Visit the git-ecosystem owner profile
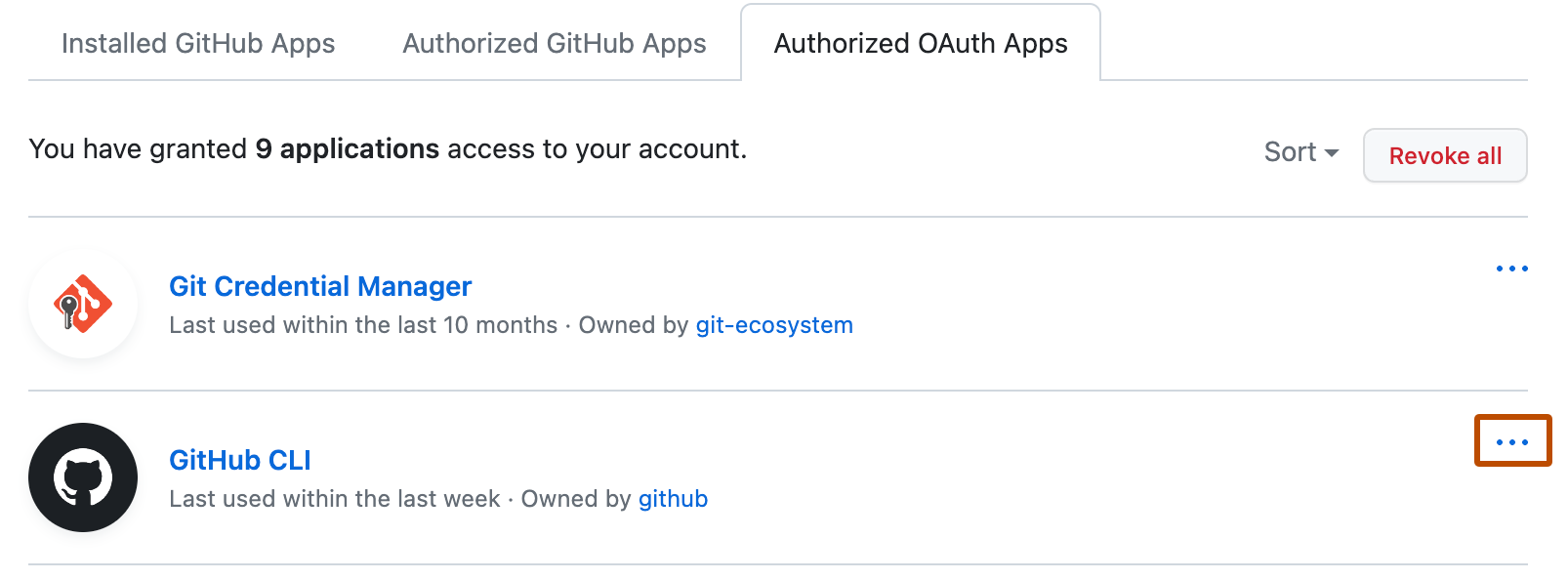 [772, 325]
